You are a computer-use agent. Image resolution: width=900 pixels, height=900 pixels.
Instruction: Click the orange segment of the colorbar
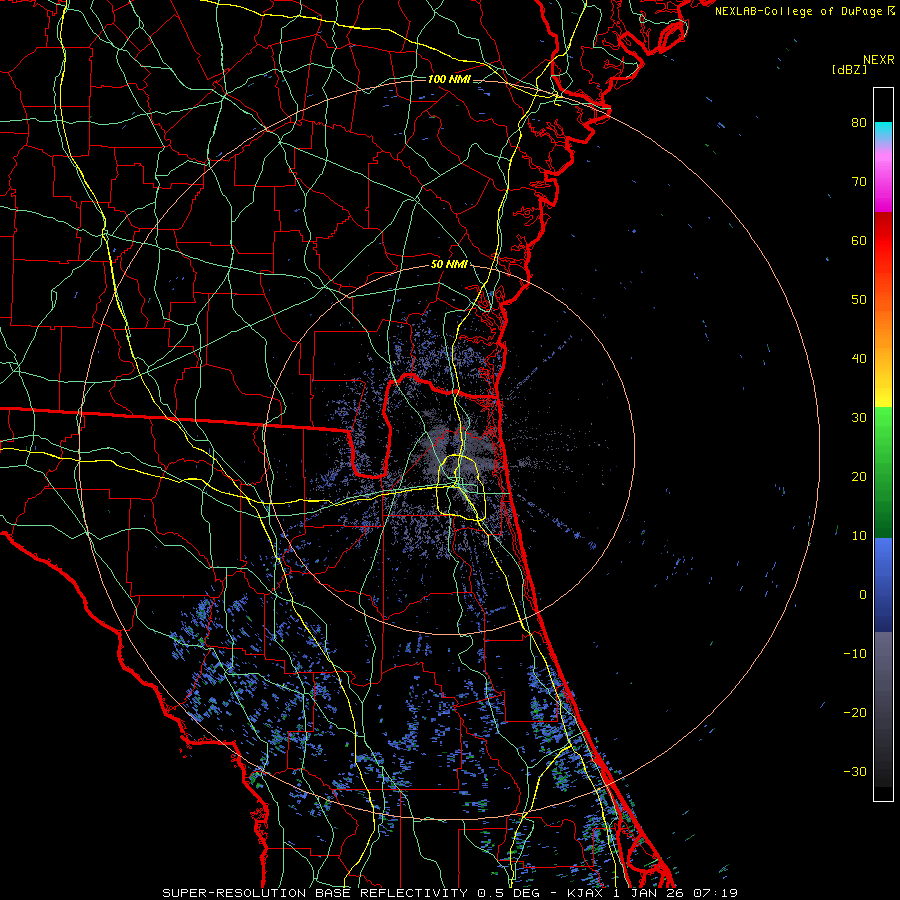click(883, 329)
